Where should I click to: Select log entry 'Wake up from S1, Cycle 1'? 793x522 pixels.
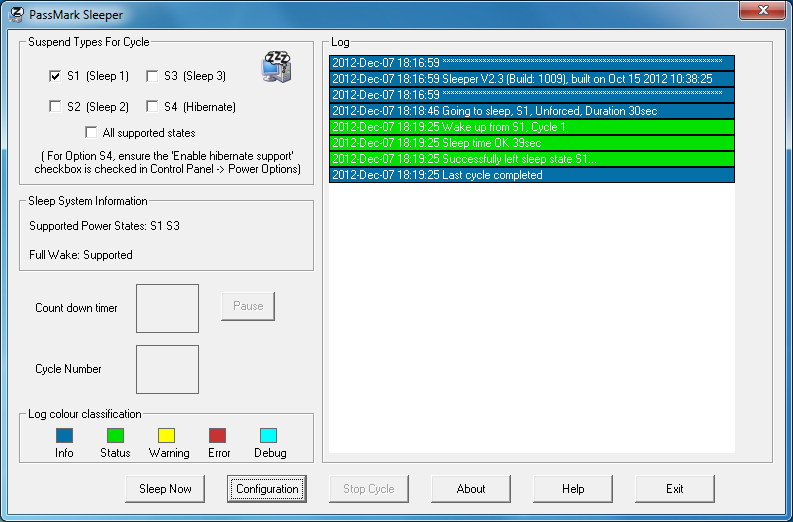532,127
